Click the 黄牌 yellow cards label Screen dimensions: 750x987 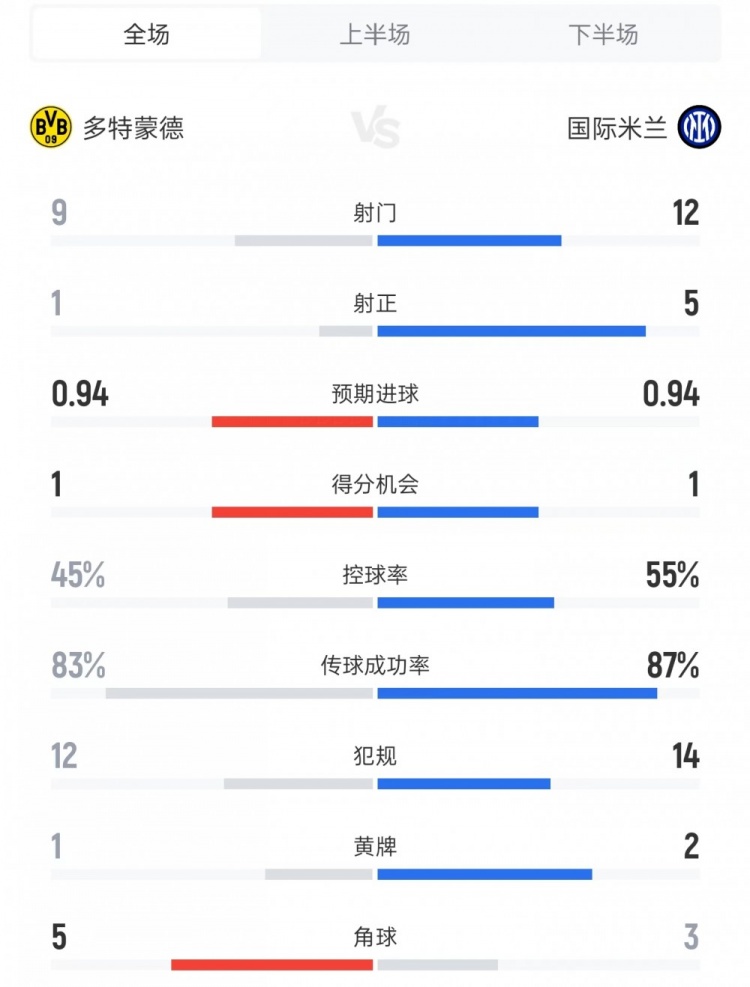pyautogui.click(x=375, y=847)
